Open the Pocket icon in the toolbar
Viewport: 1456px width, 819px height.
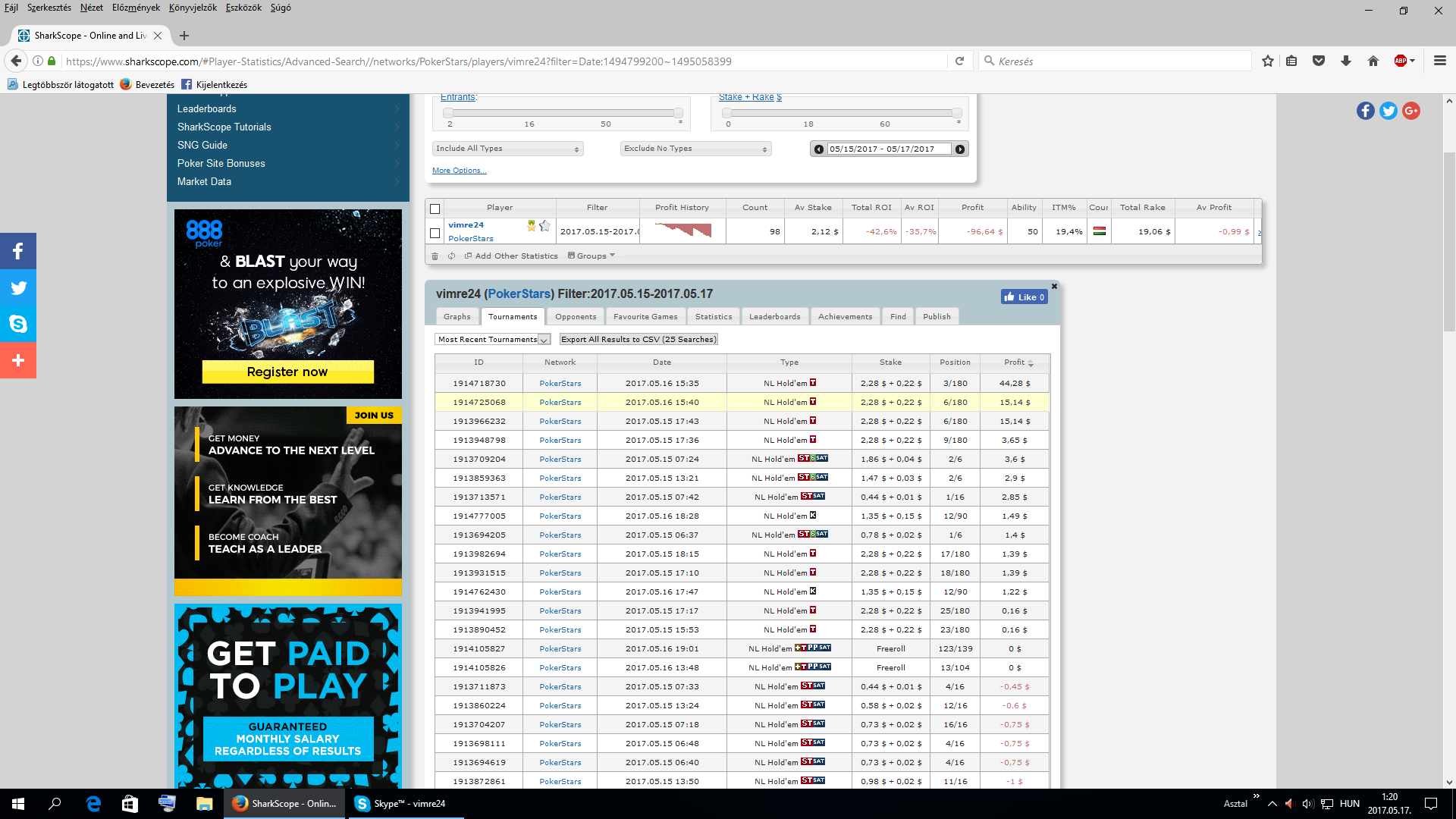1319,61
